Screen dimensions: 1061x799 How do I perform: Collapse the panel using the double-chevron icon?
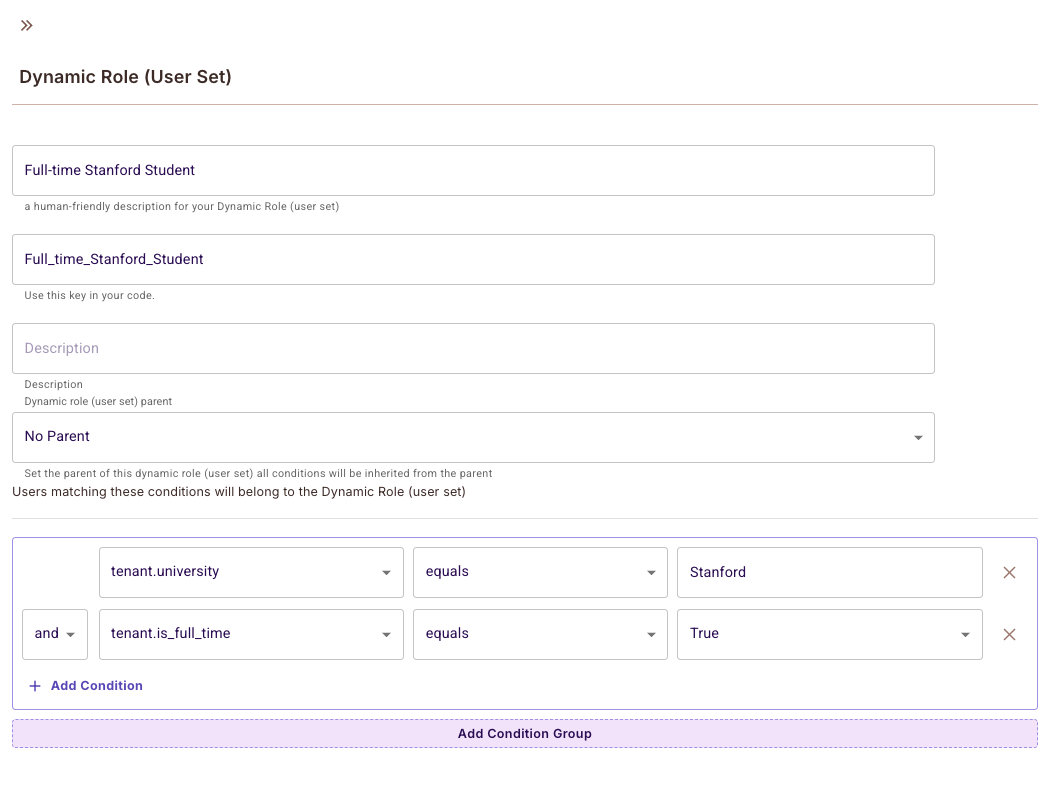(26, 25)
